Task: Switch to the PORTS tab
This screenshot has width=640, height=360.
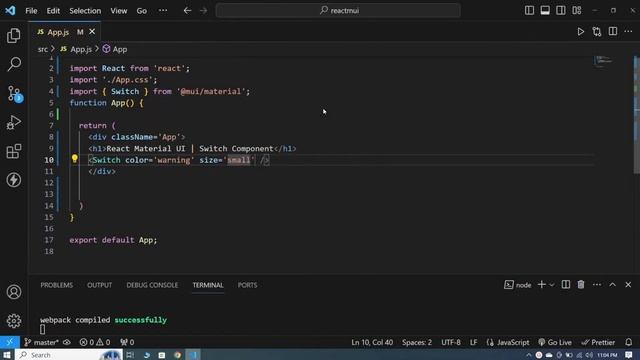Action: [247, 285]
